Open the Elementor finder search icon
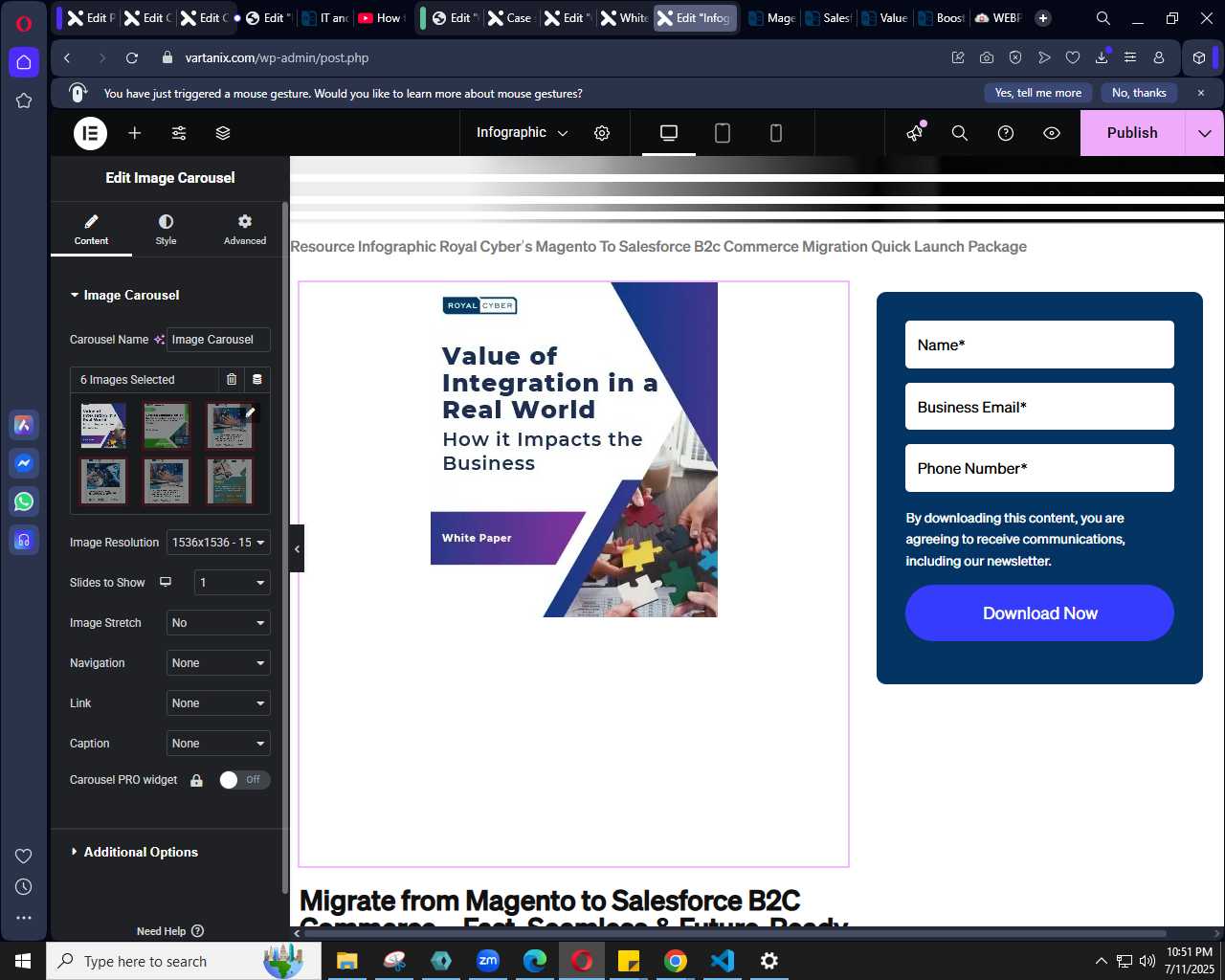Image resolution: width=1225 pixels, height=980 pixels. point(960,133)
